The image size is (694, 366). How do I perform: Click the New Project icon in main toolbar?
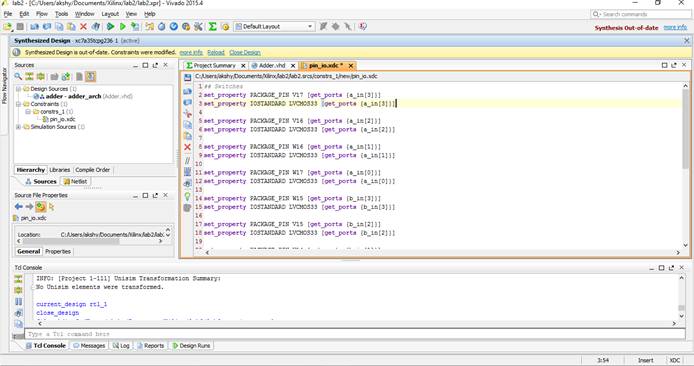(x=7, y=27)
